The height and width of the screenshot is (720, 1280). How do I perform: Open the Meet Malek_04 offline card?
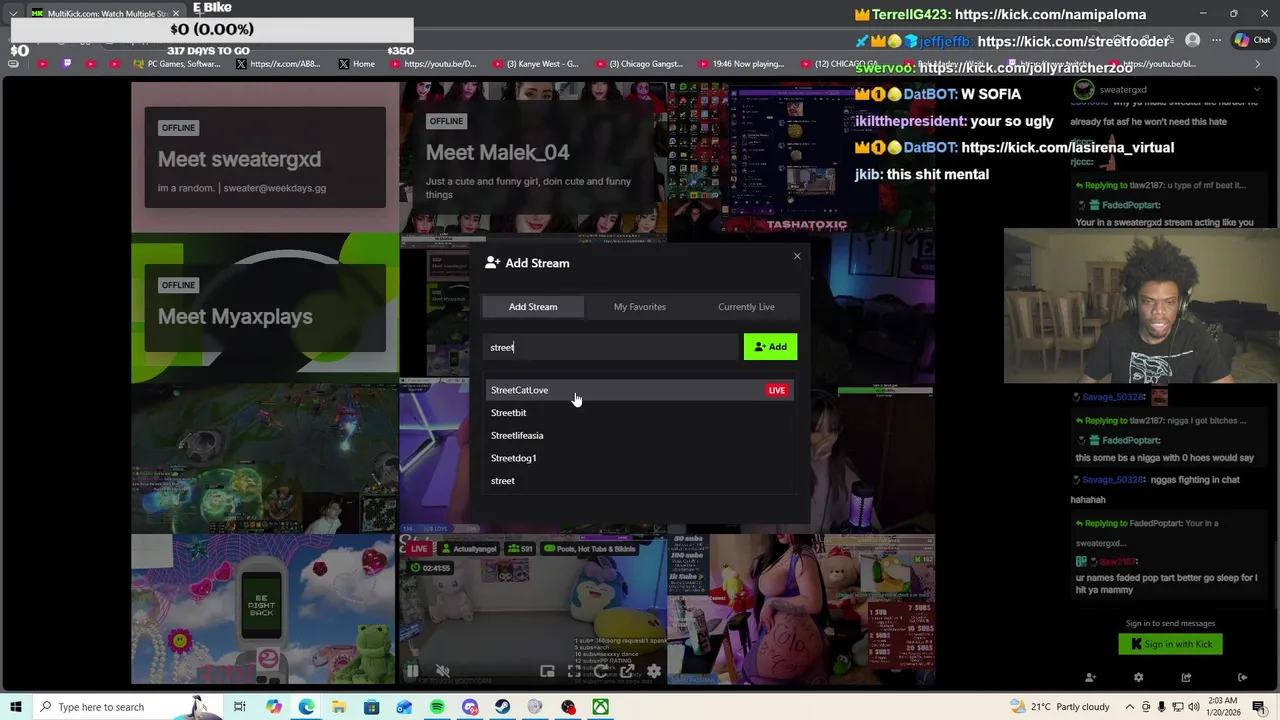click(x=534, y=157)
